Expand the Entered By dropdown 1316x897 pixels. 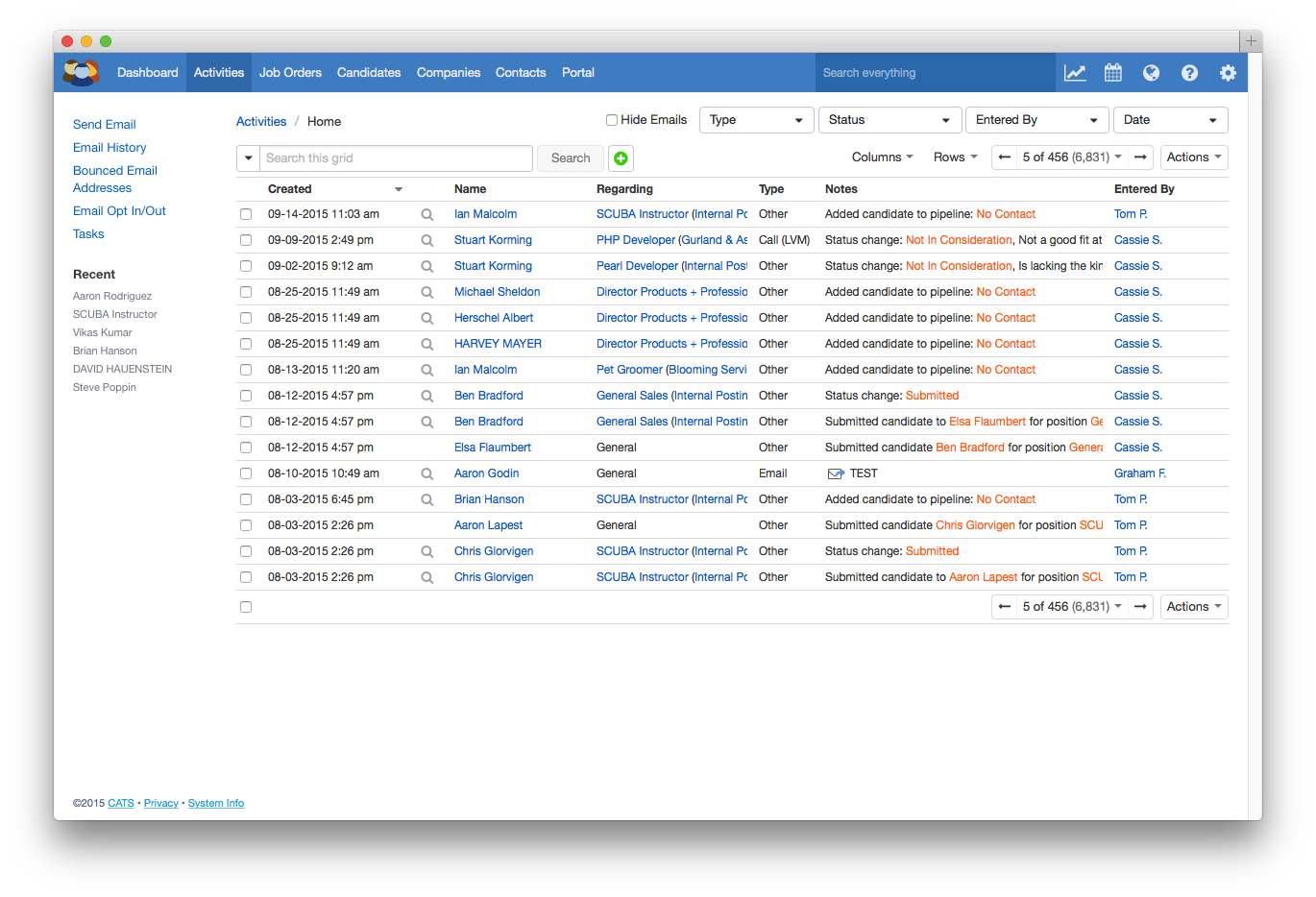point(1036,119)
